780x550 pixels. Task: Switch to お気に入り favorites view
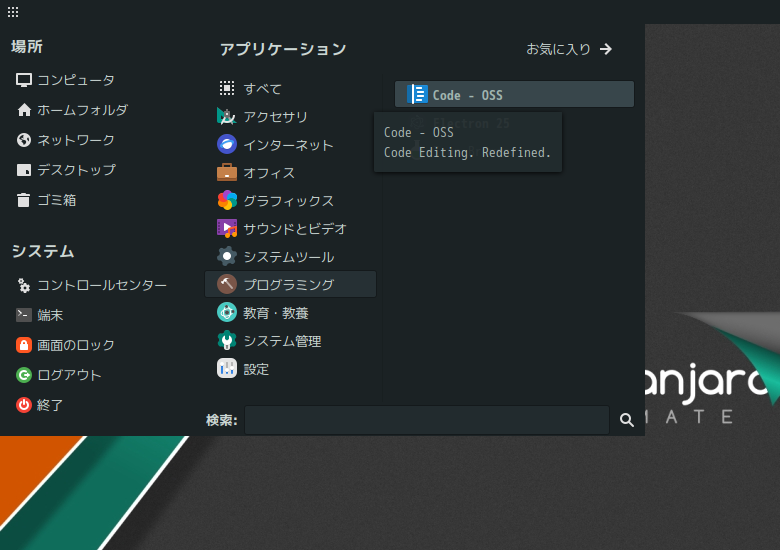coord(569,49)
